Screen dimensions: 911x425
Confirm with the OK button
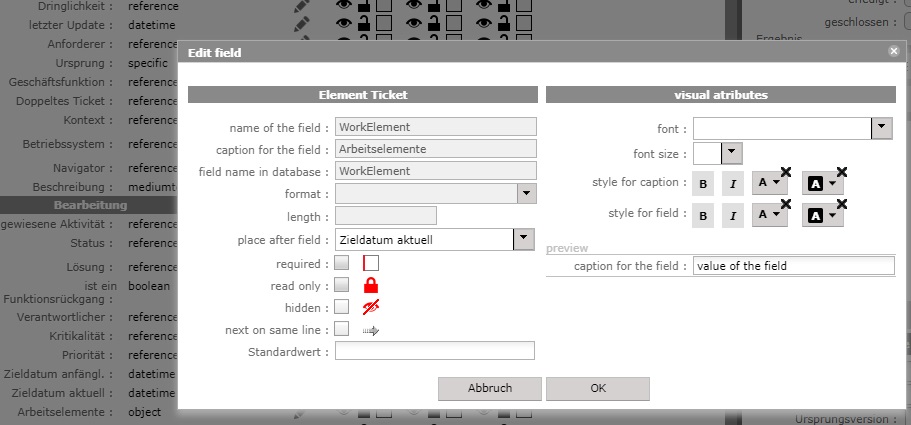click(x=598, y=388)
